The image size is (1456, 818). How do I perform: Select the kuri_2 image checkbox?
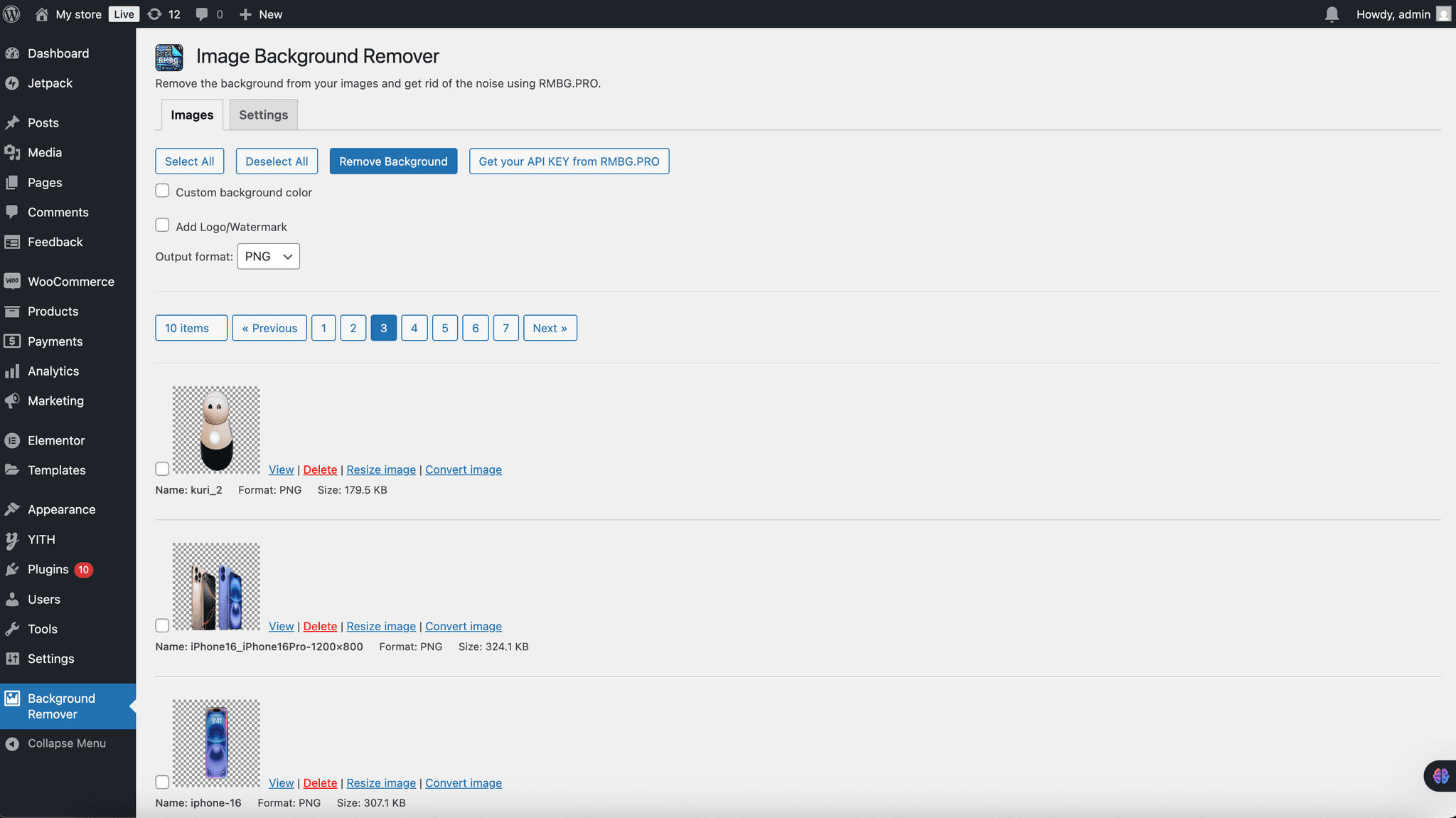point(162,469)
